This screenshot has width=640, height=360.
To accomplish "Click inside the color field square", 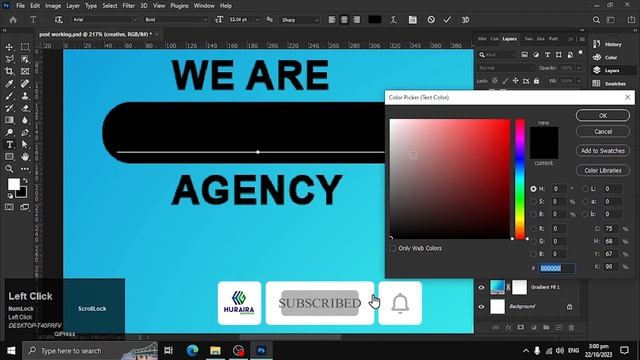I will [450, 179].
